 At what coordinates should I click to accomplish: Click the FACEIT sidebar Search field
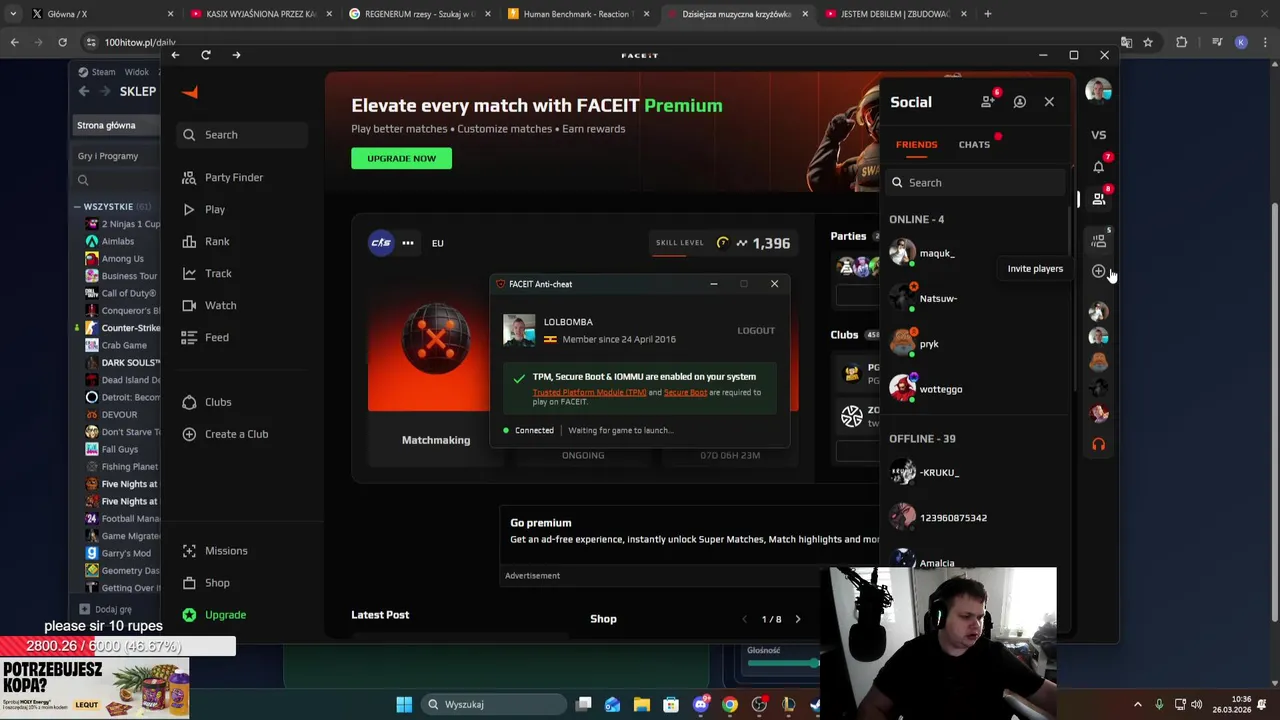pos(240,135)
